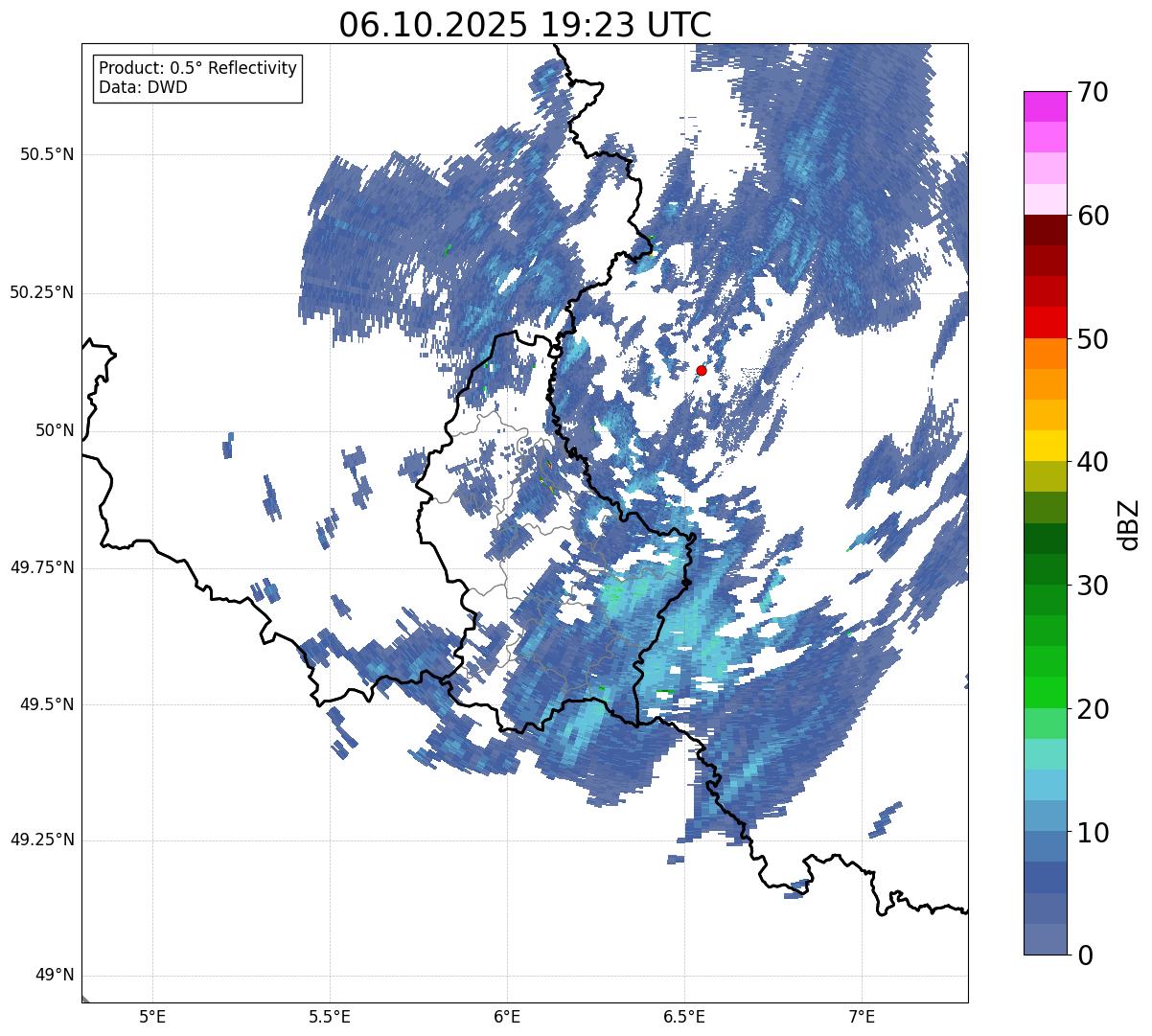Click the 49.25°N latitude label
The height and width of the screenshot is (1036, 1152).
(42, 840)
